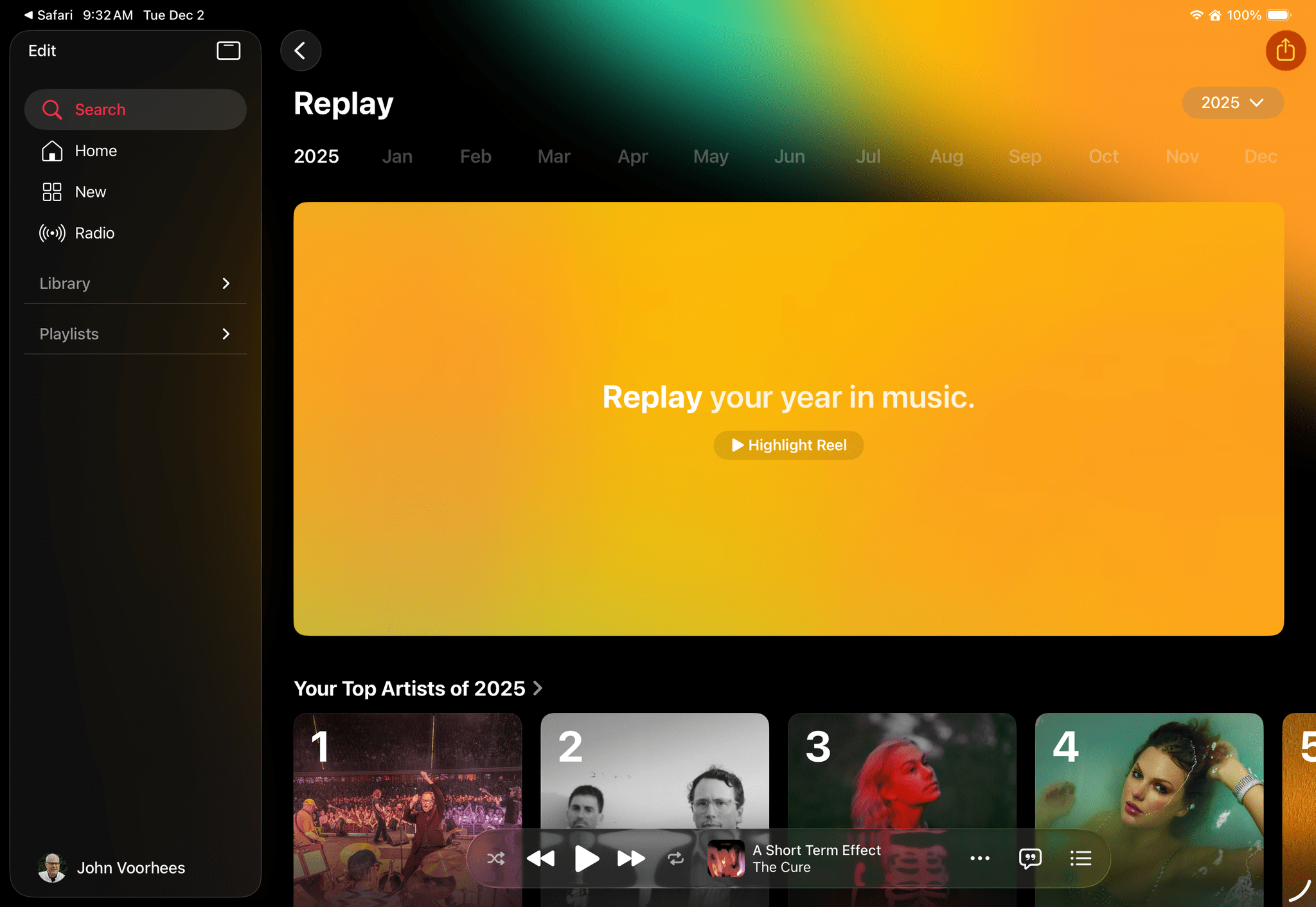Tap the Share icon at top right
Viewport: 1316px width, 907px height.
pos(1285,50)
